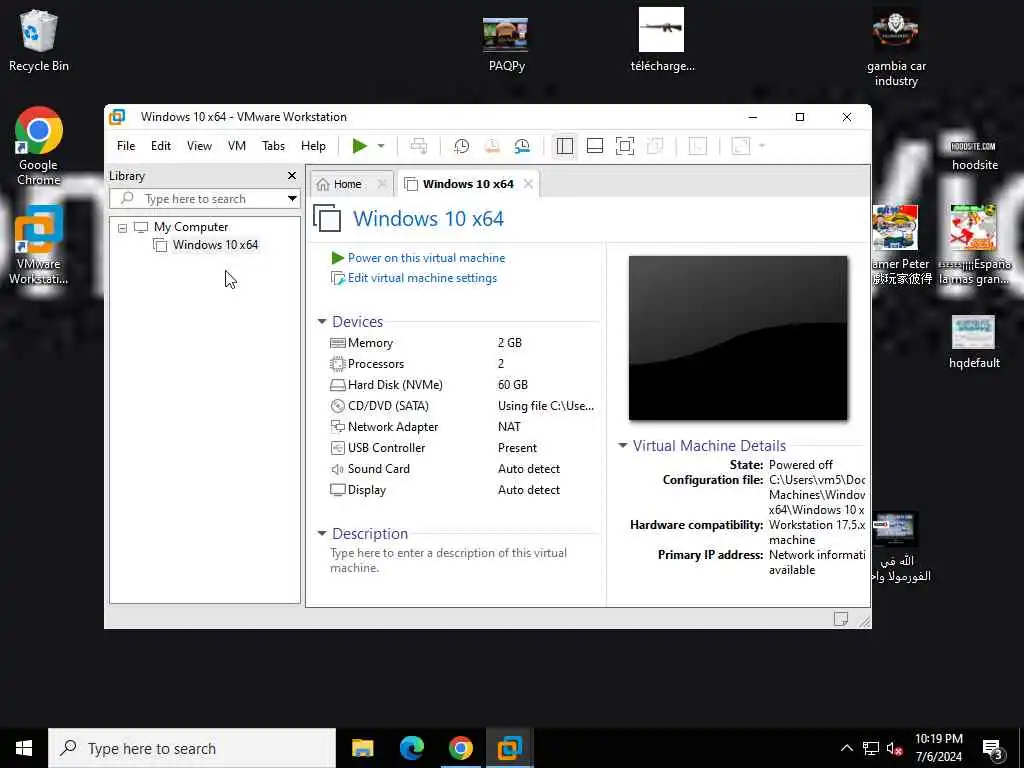
Task: Open File Explorer from the taskbar
Action: tap(362, 748)
